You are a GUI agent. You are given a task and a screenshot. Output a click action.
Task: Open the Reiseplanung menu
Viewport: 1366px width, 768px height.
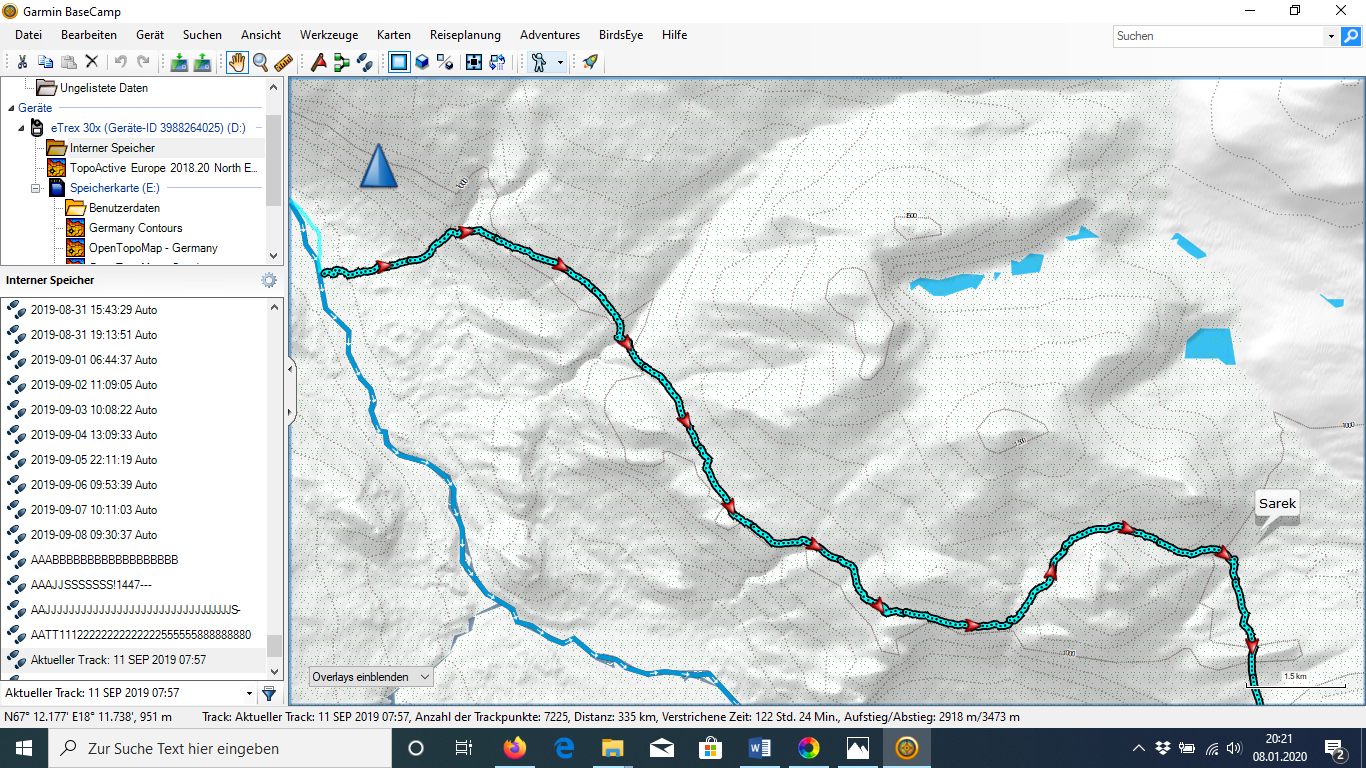coord(465,35)
